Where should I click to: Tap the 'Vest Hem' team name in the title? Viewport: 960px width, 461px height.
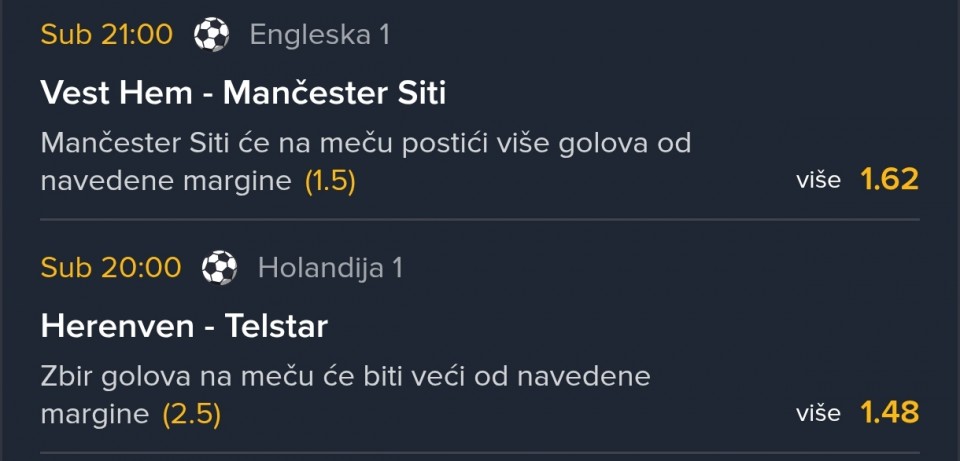point(116,93)
